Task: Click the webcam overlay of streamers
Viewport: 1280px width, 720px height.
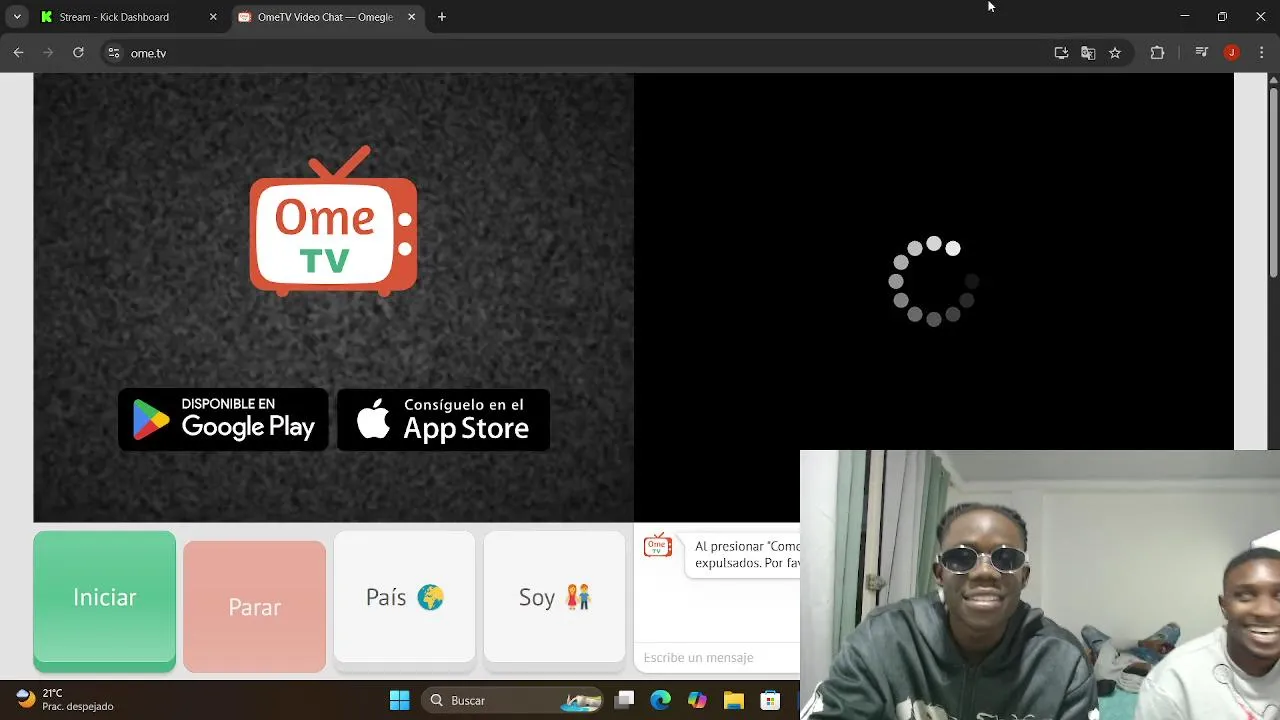Action: pyautogui.click(x=1040, y=585)
